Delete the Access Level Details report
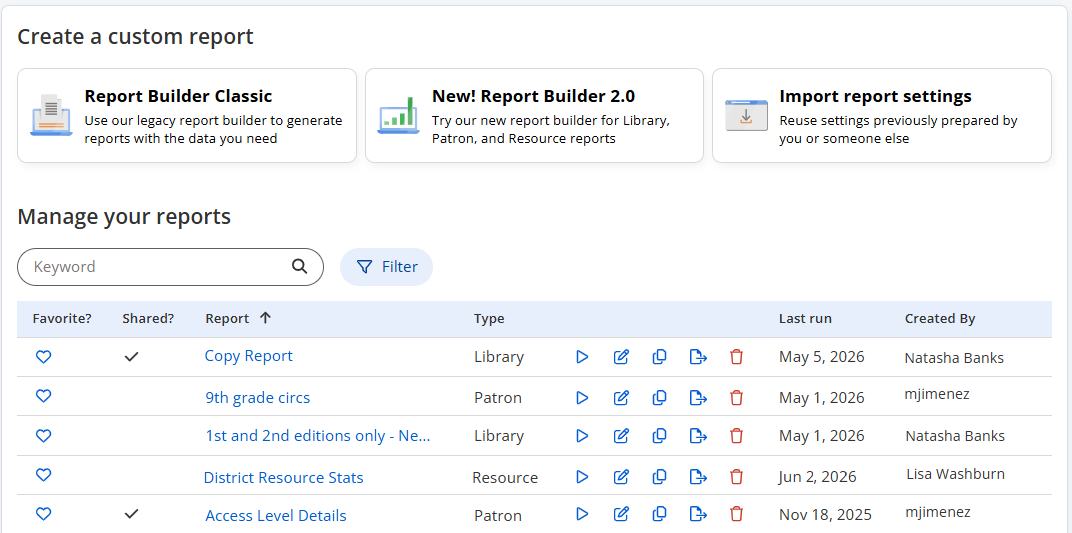This screenshot has height=533, width=1072. coord(736,514)
